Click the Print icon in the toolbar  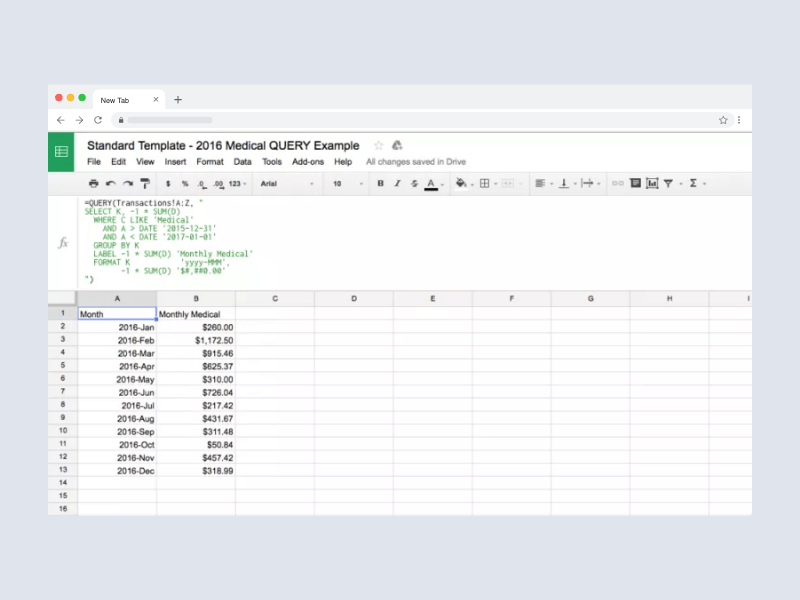[x=93, y=183]
